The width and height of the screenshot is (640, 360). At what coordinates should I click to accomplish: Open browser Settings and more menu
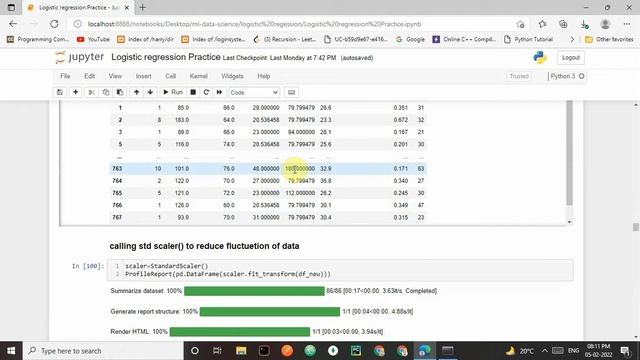click(627, 24)
